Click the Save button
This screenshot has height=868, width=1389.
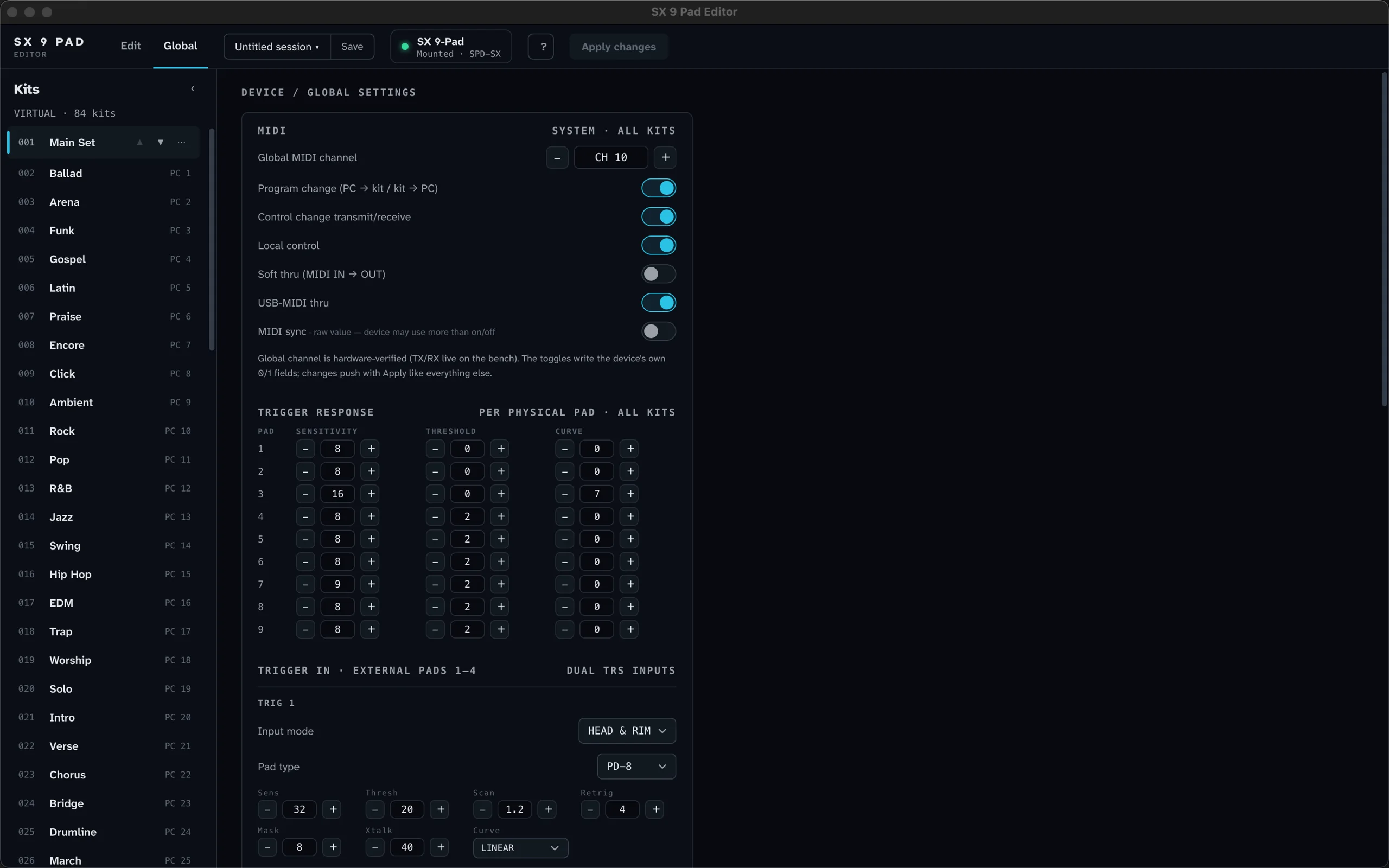352,47
